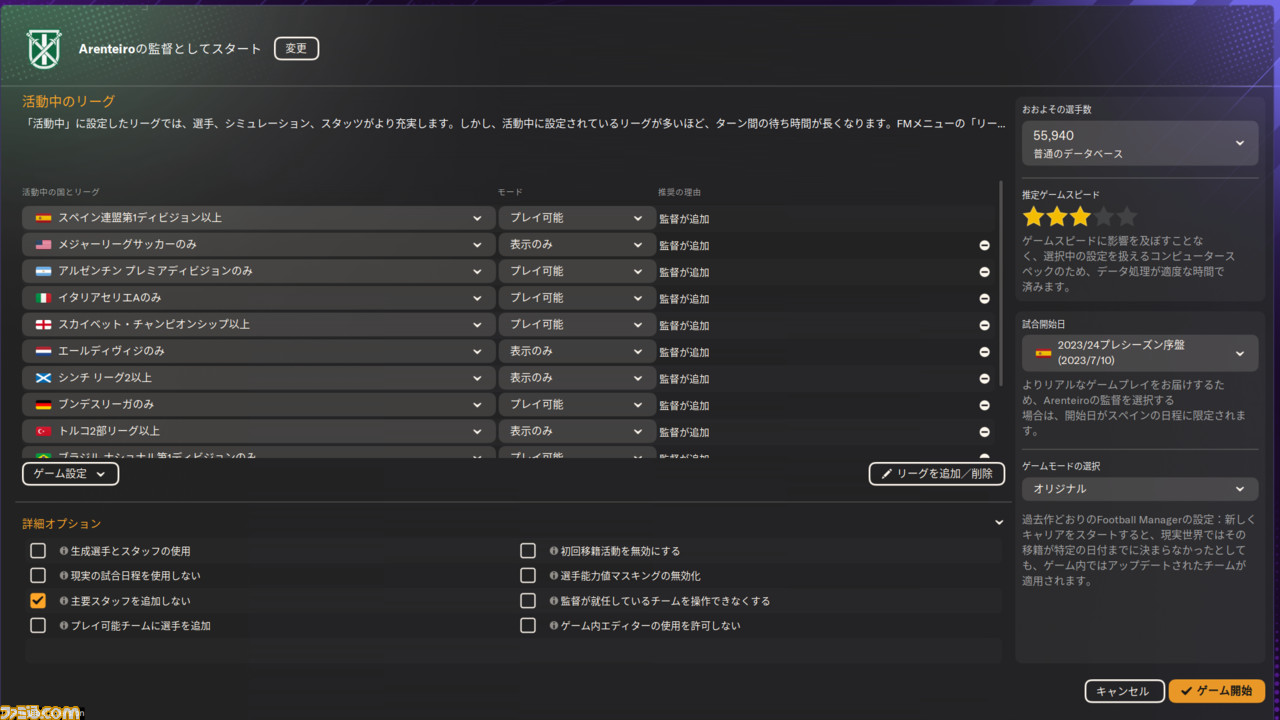Remove the アルゼンチン プレミアディビジョンのみ row

coord(984,272)
